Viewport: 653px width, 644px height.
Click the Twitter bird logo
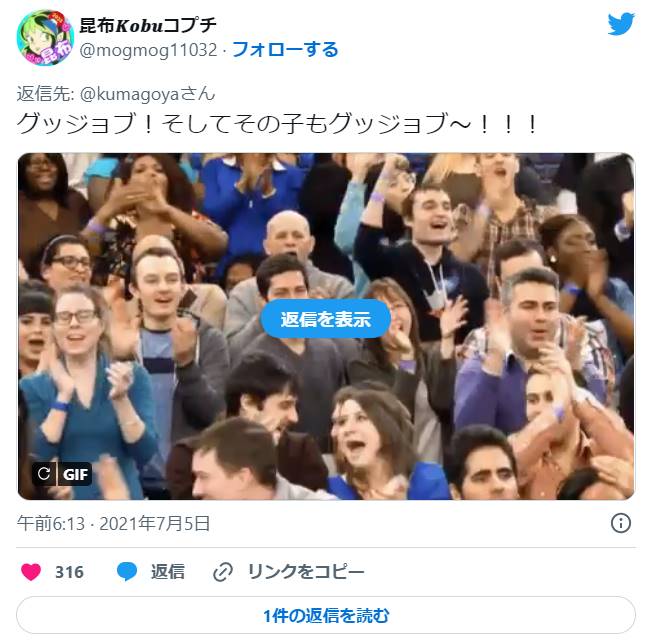tap(621, 24)
